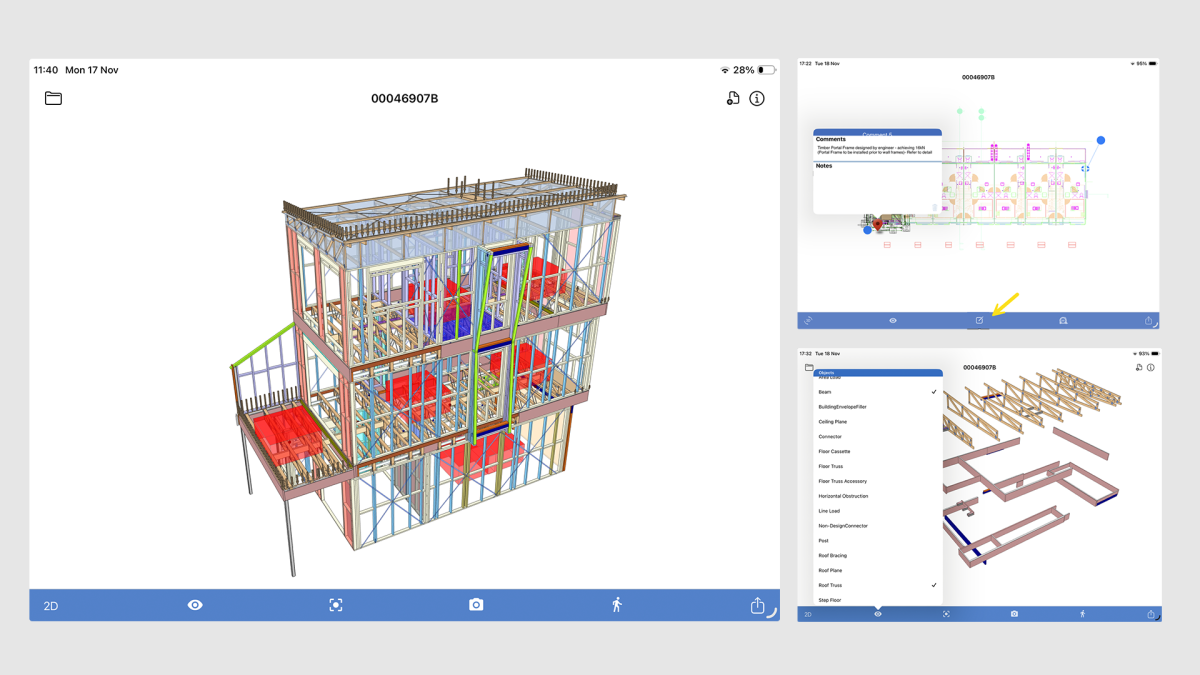
Task: Zoom to fit using focus frame icon
Action: tap(336, 605)
